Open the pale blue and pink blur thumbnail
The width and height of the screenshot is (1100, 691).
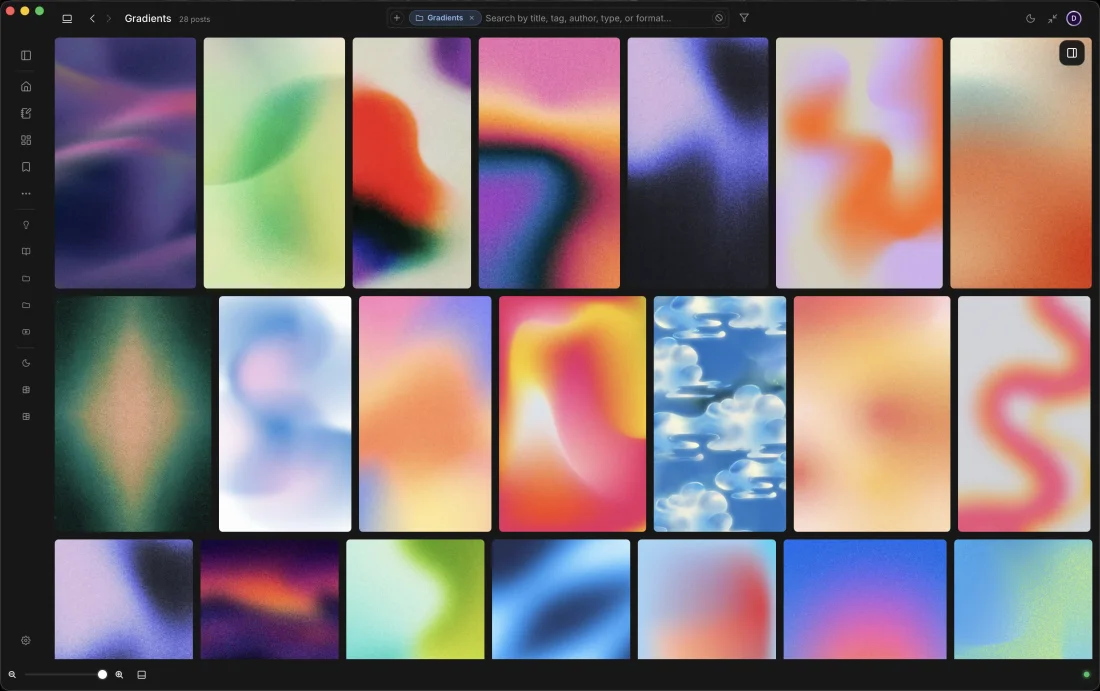[285, 414]
